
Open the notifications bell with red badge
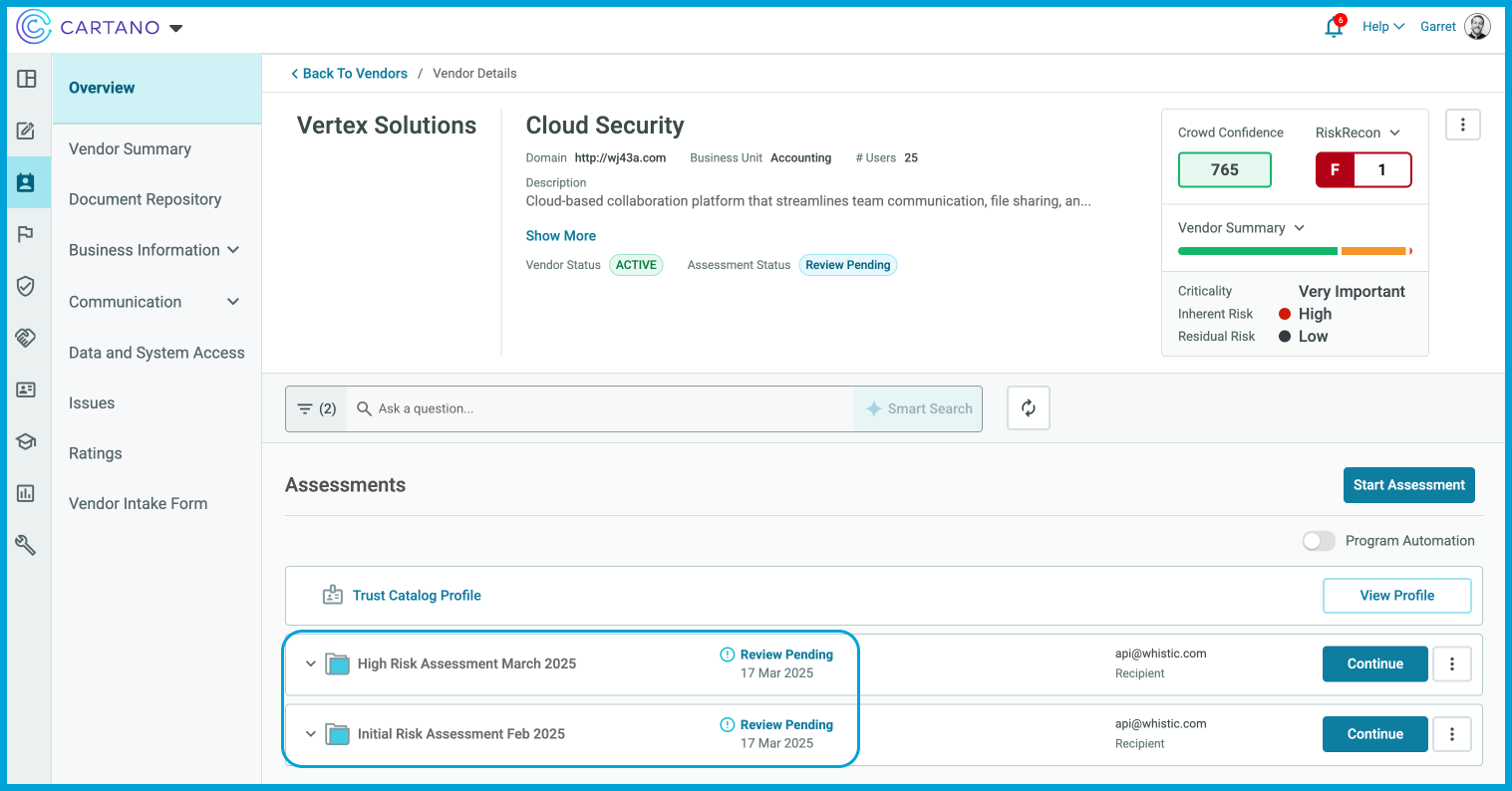pyautogui.click(x=1334, y=26)
